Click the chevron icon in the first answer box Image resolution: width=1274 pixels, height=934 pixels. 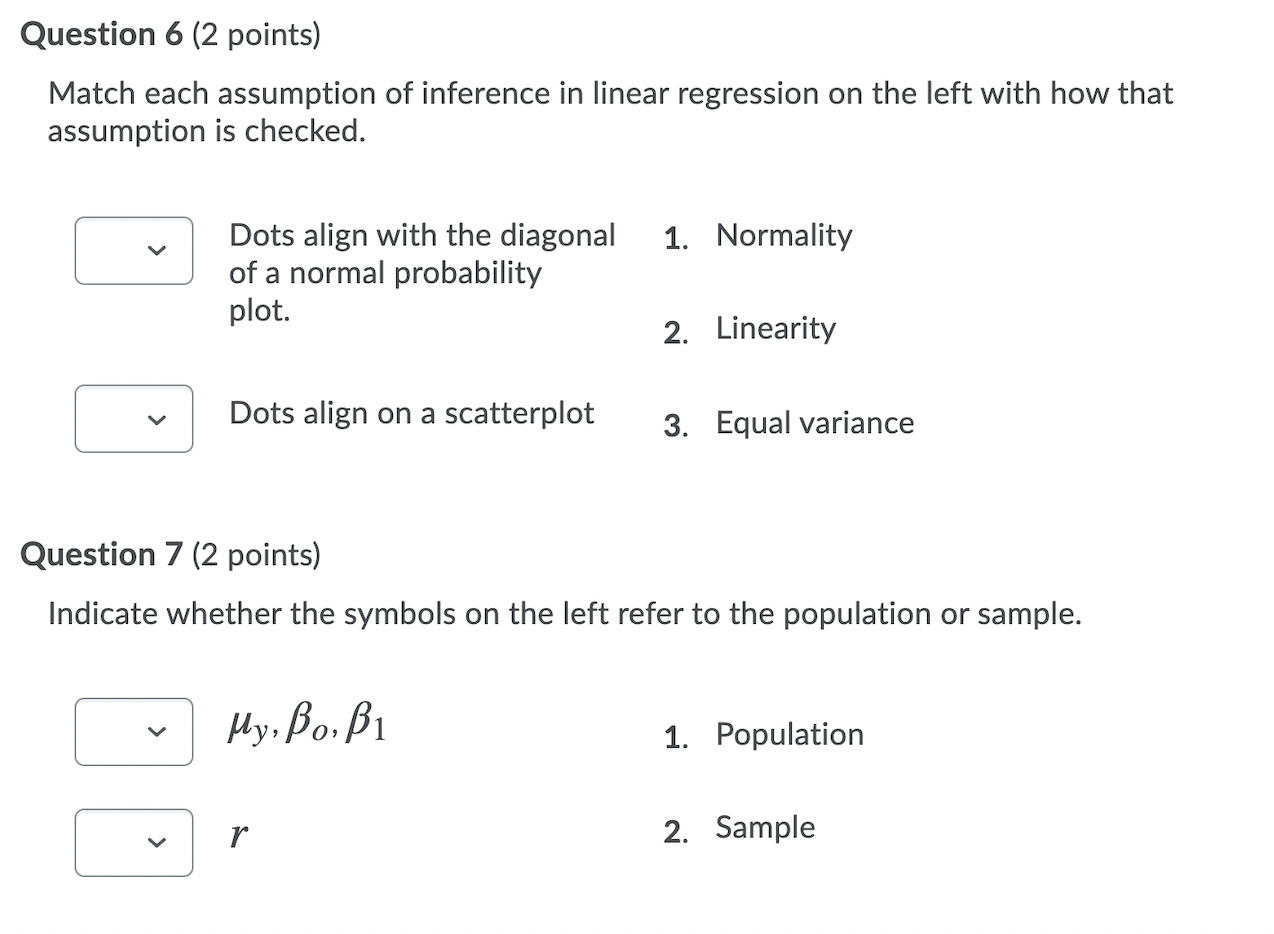pyautogui.click(x=156, y=252)
